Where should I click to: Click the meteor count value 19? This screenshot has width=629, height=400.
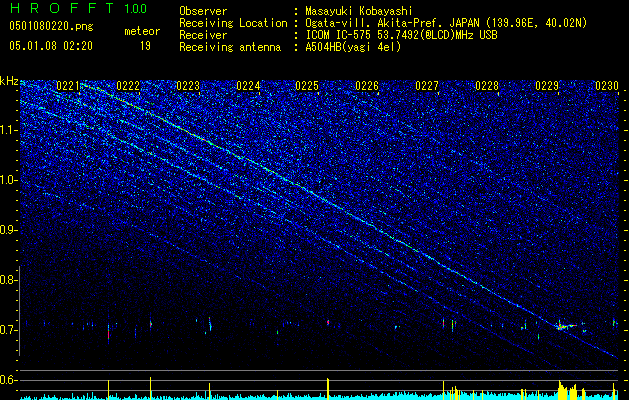point(145,46)
